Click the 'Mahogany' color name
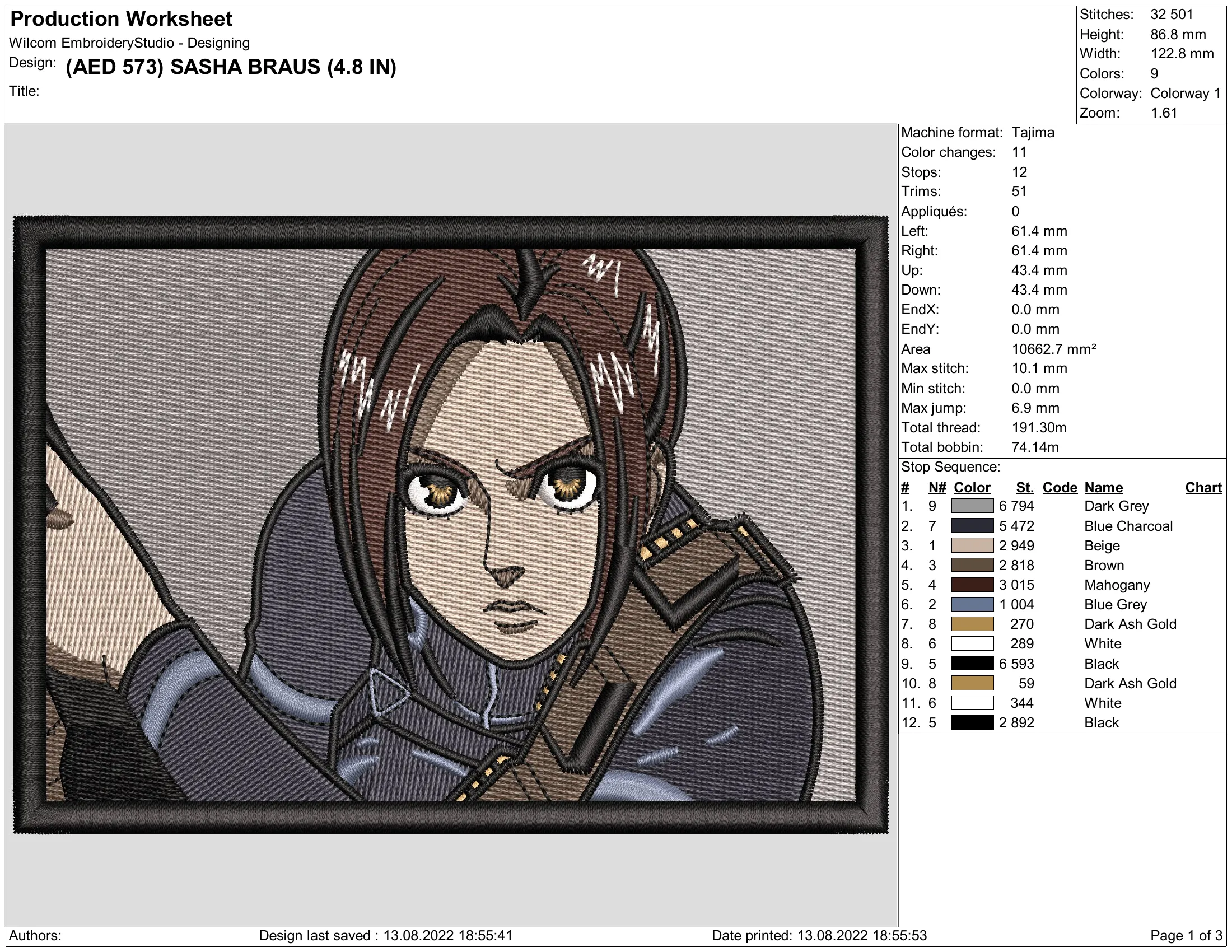Image resolution: width=1232 pixels, height=952 pixels. click(1117, 585)
